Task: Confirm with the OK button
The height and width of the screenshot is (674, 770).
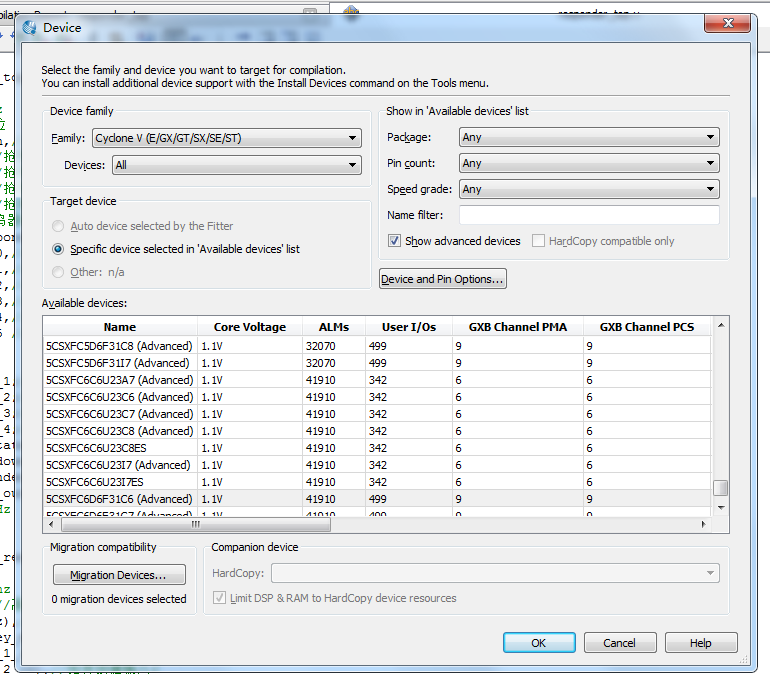Action: point(539,643)
